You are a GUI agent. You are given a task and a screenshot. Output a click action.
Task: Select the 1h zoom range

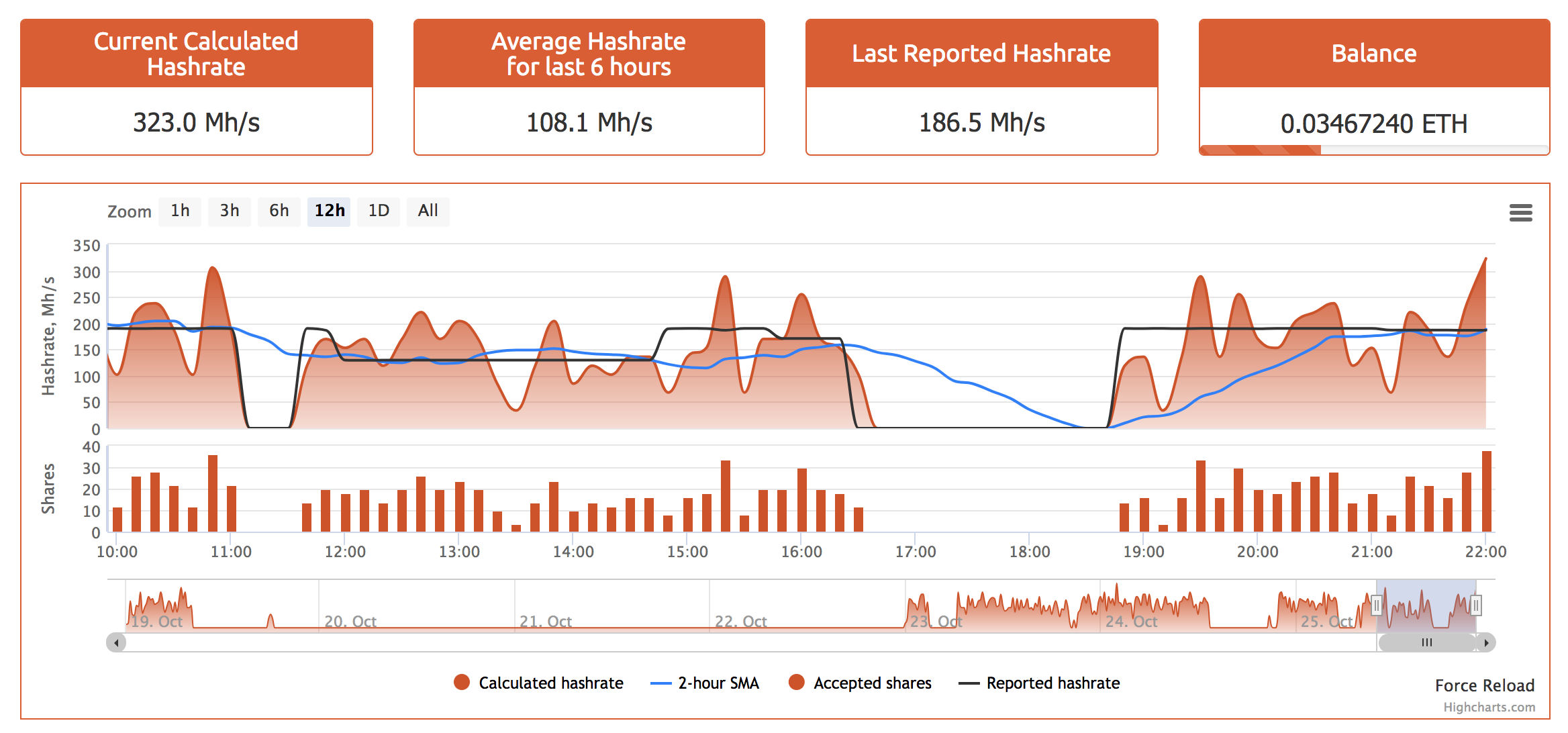pos(180,211)
